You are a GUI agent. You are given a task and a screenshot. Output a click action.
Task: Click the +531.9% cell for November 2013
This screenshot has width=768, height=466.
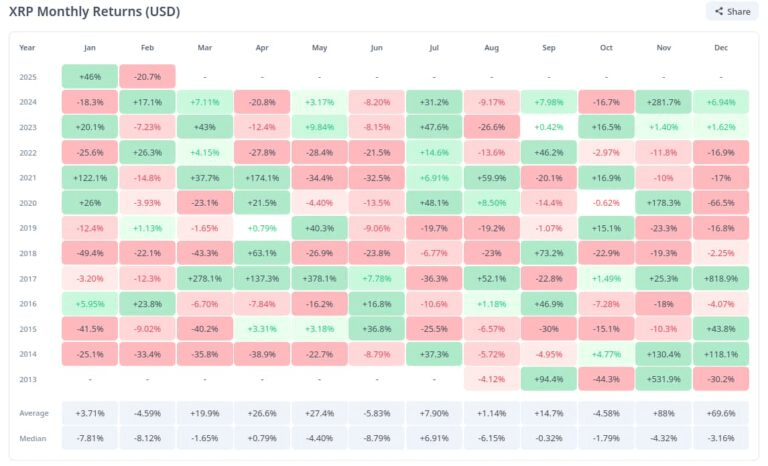pyautogui.click(x=663, y=378)
